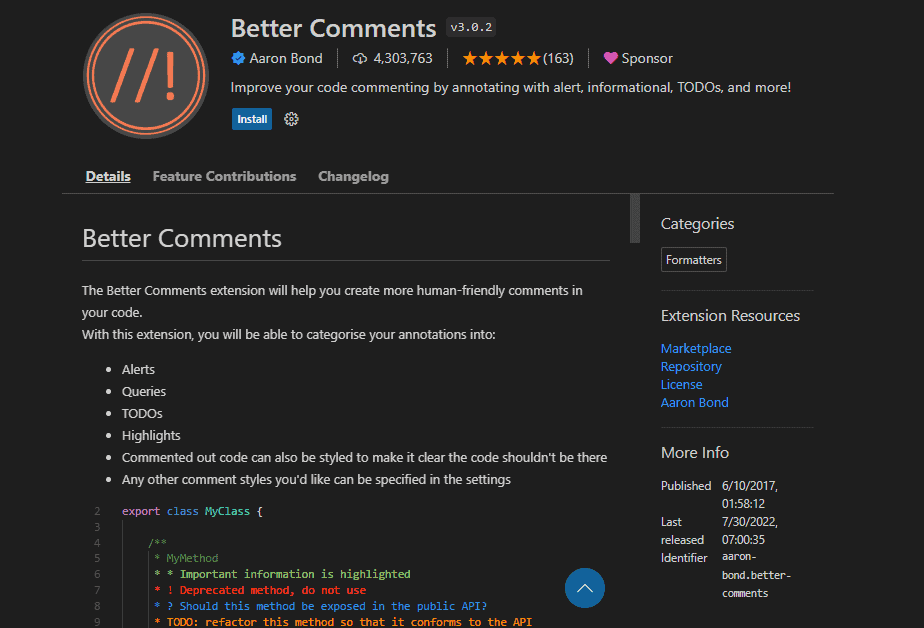This screenshot has width=924, height=628.
Task: Click the Categories heading
Action: 697,224
